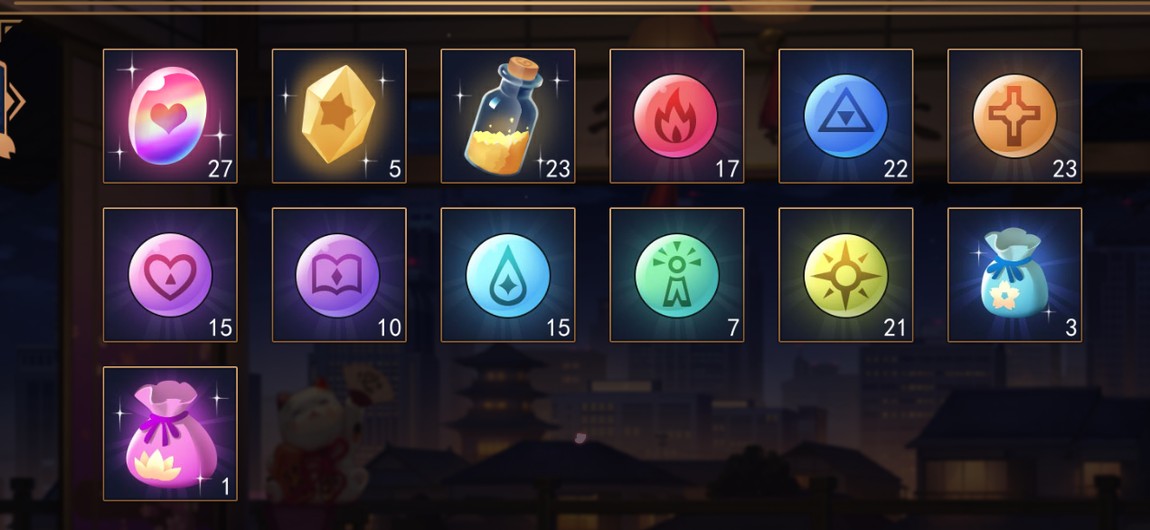Screen dimensions: 1150x530
Task: Click the quantity 21 on the yellow orb
Action: [x=895, y=328]
